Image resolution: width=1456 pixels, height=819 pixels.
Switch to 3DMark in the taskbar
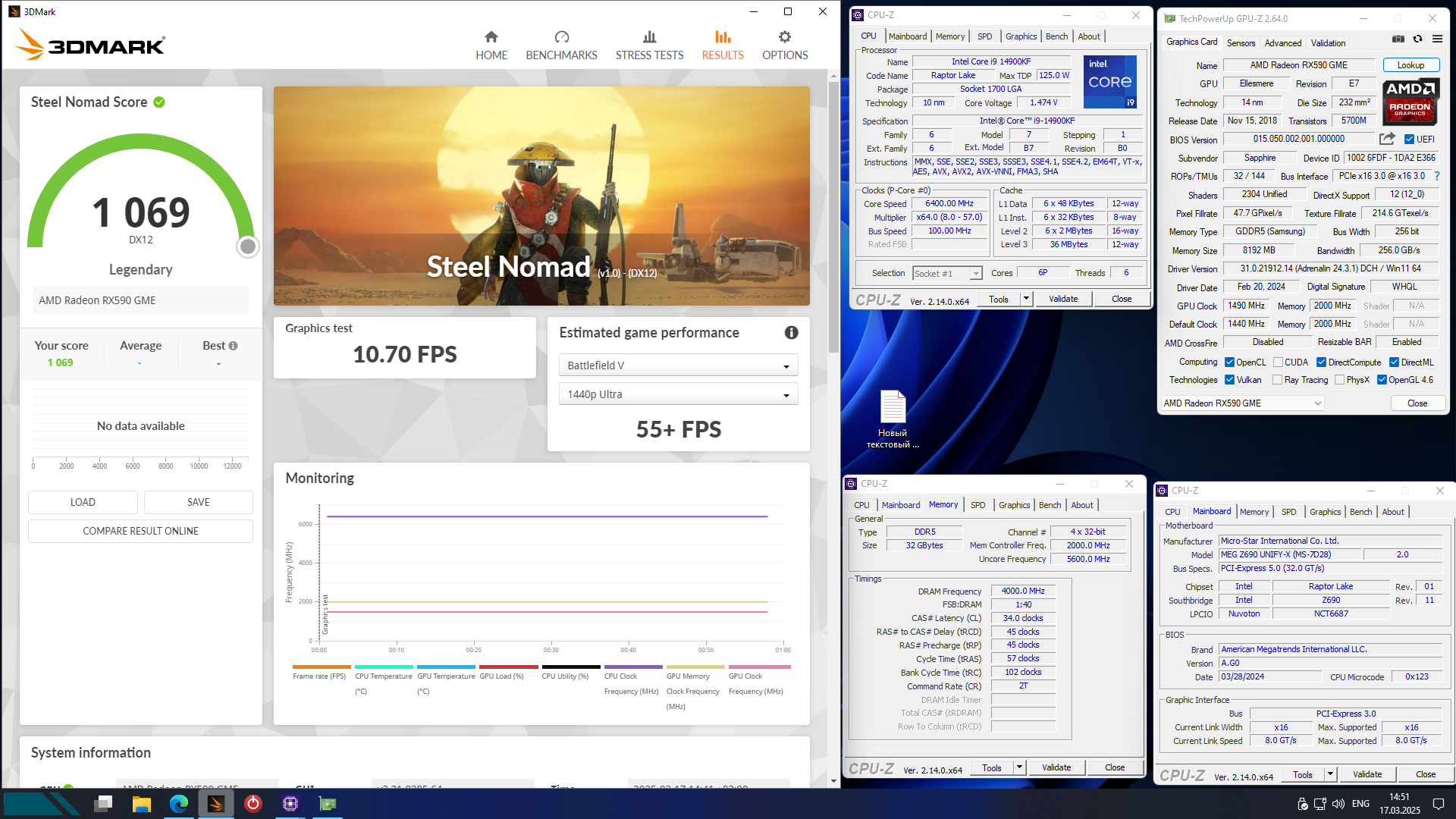pos(216,804)
